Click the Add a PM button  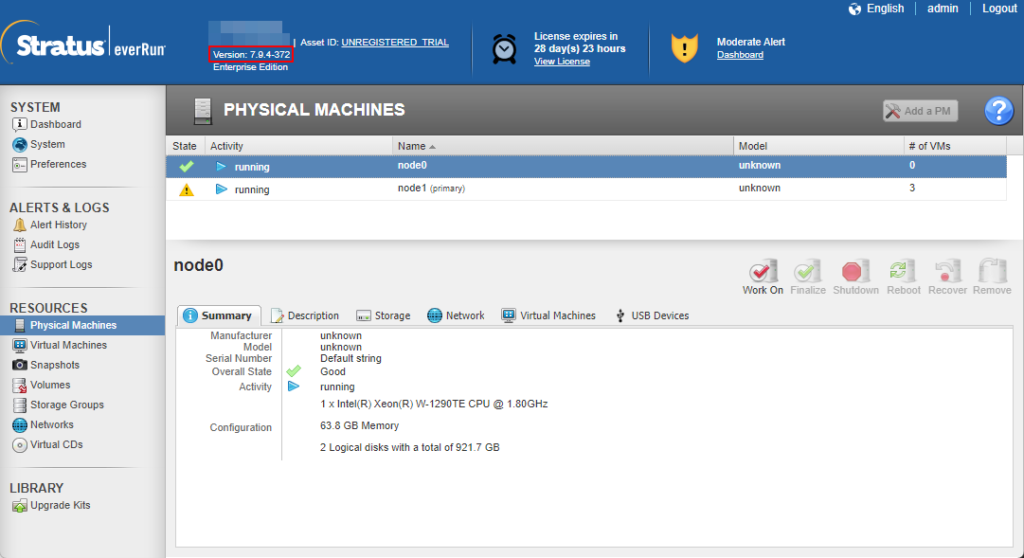[x=920, y=111]
